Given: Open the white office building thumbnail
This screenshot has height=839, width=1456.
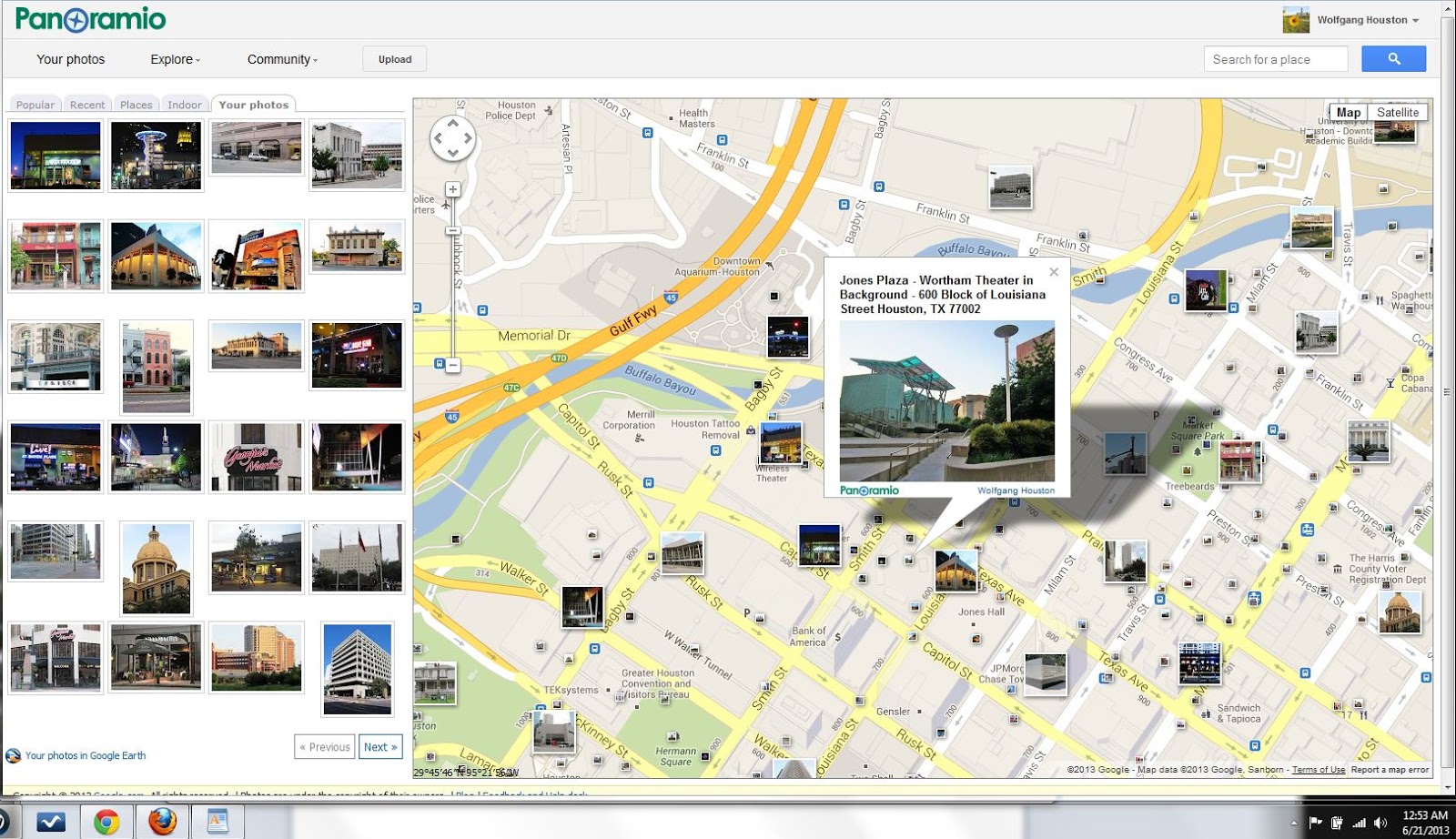Looking at the screenshot, I should [358, 669].
